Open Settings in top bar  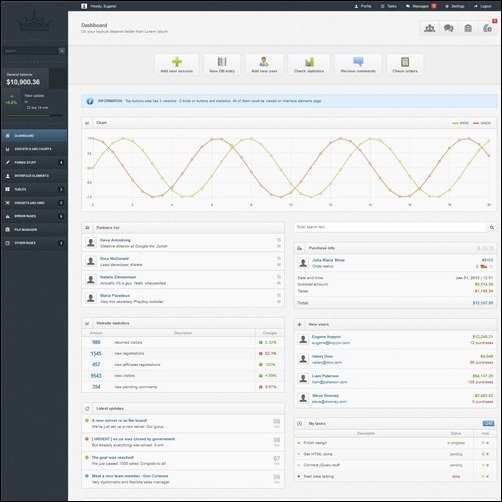(x=455, y=6)
